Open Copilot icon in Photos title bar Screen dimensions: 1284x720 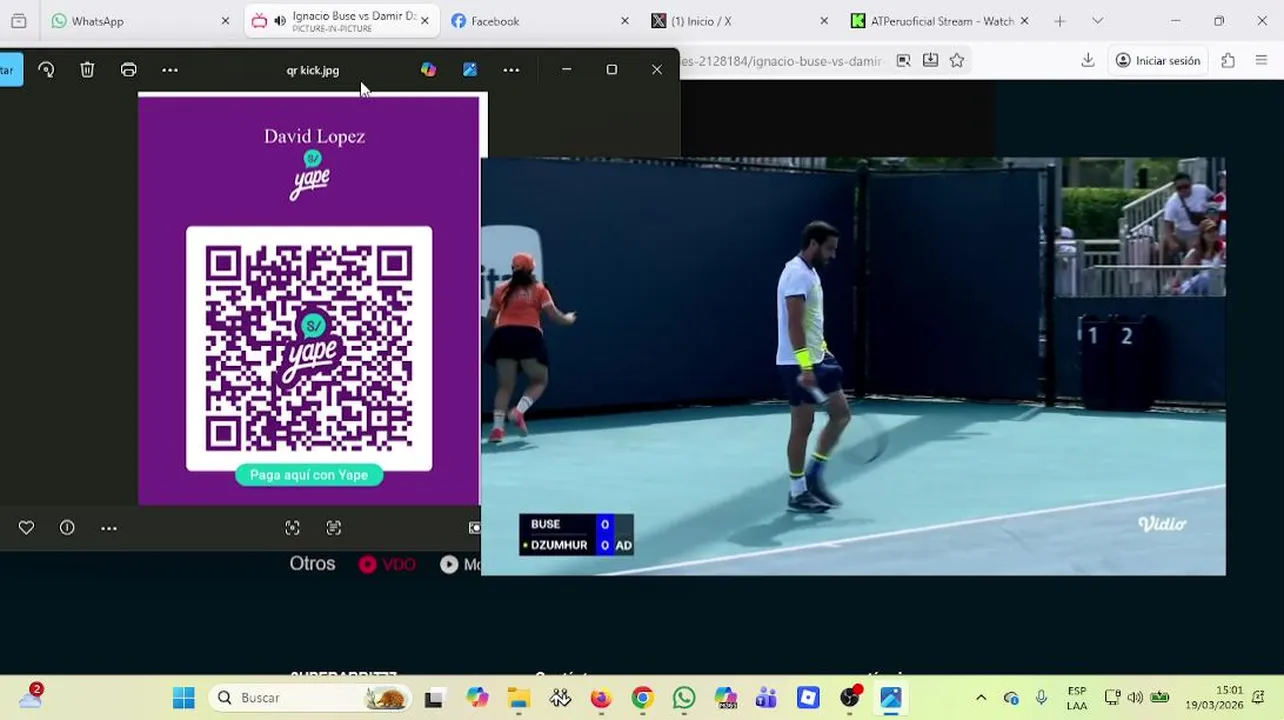click(x=428, y=70)
